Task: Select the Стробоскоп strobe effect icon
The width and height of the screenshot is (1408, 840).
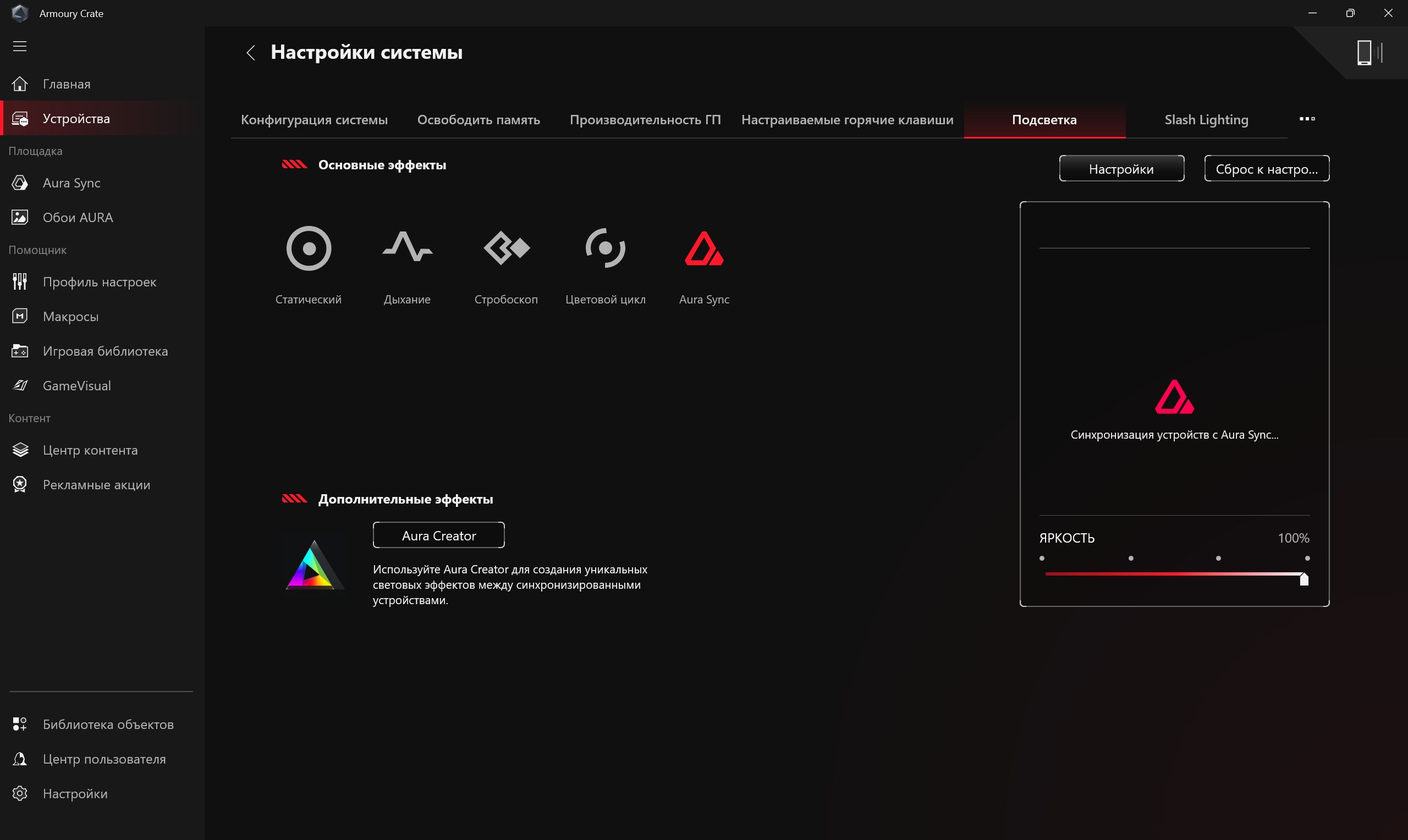Action: tap(507, 248)
